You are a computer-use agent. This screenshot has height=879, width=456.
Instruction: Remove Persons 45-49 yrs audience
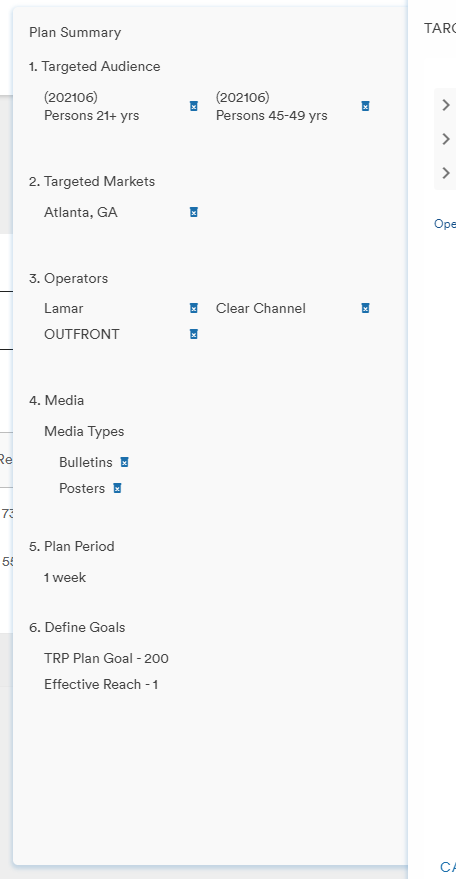(x=365, y=107)
